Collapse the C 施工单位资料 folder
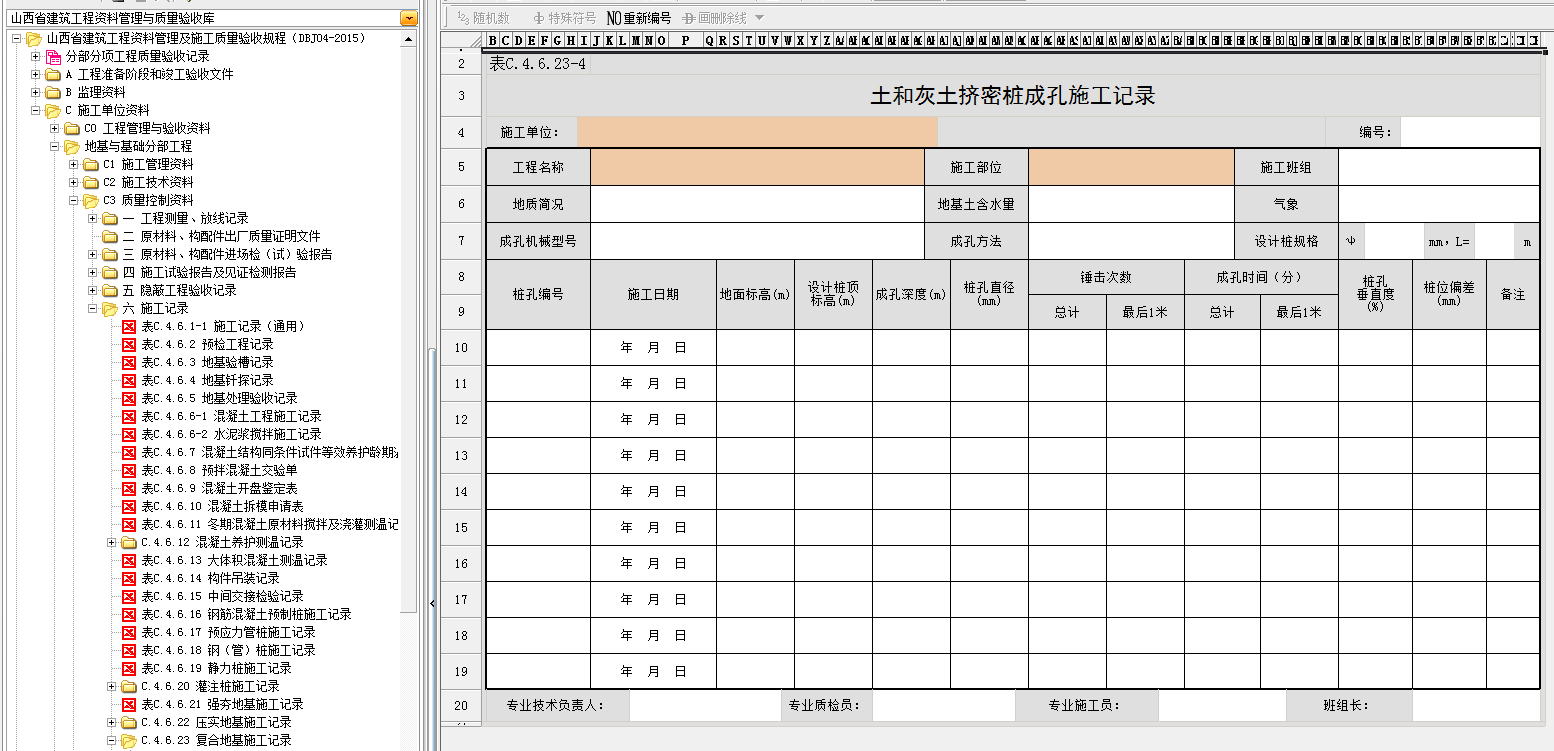Image resolution: width=1554 pixels, height=751 pixels. (x=36, y=110)
